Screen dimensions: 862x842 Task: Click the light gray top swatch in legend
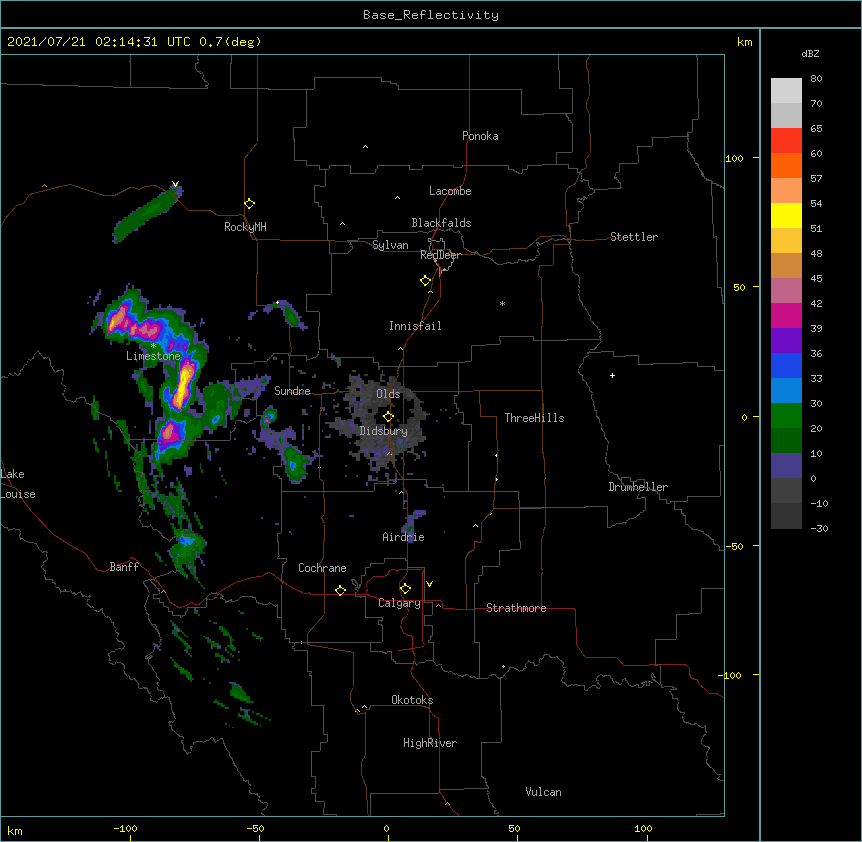[786, 91]
